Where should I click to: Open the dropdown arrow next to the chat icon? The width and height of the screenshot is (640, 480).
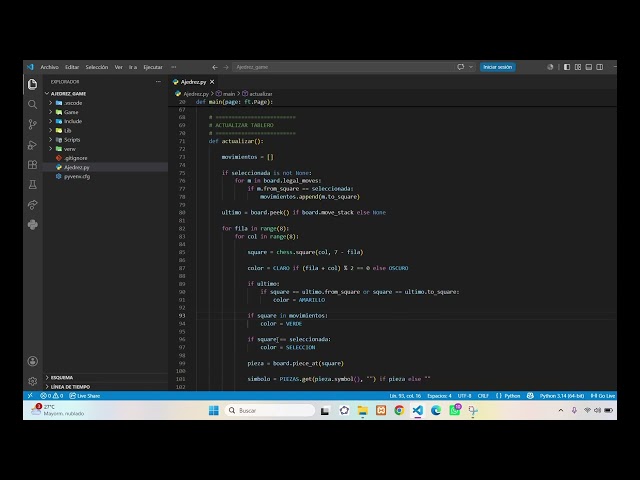click(x=471, y=67)
